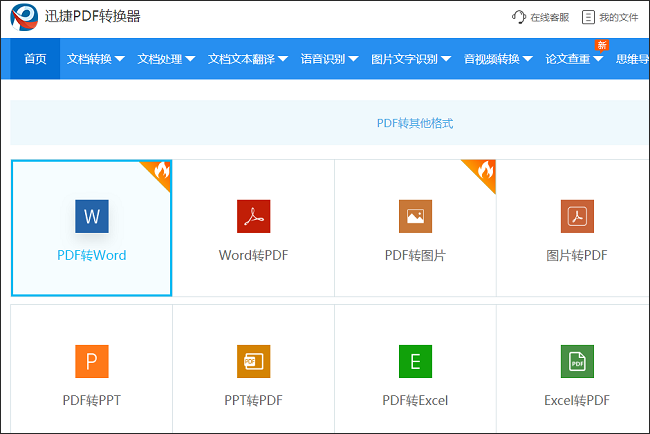Screen dimensions: 650x434
Task: Click the 在线客服 headset icon
Action: tap(519, 17)
